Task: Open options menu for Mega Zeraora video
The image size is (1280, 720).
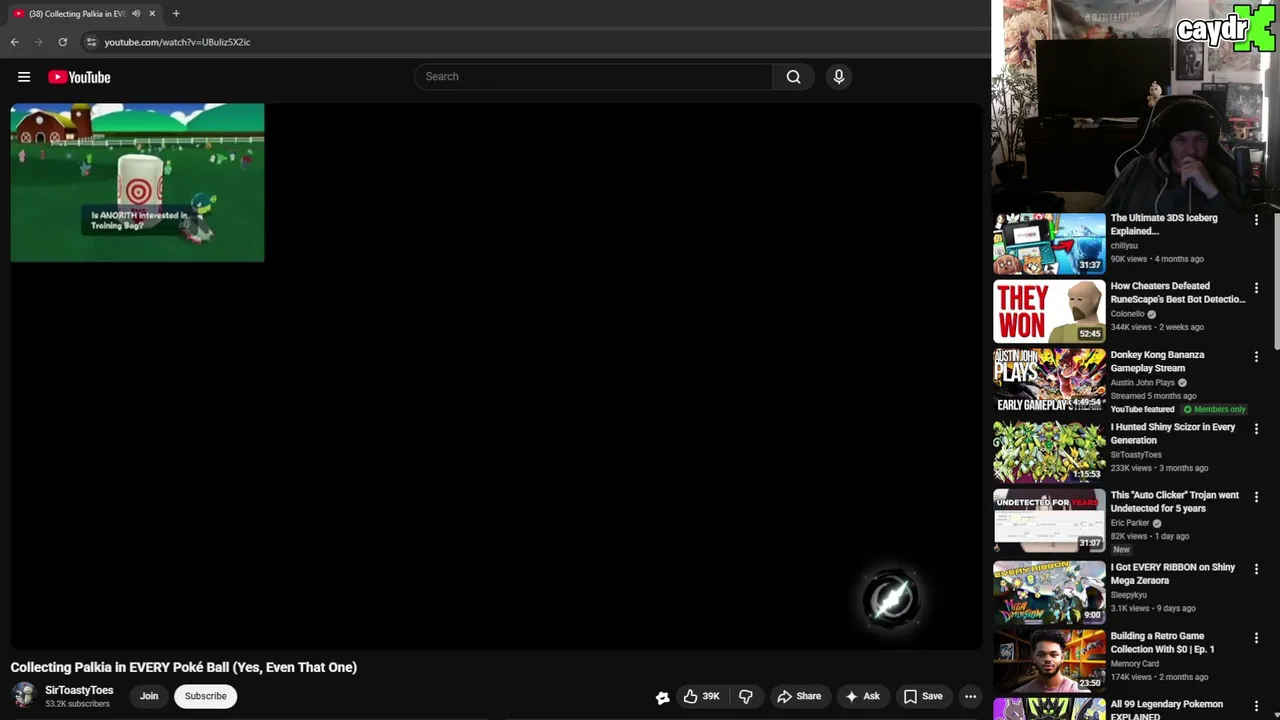Action: click(1256, 568)
